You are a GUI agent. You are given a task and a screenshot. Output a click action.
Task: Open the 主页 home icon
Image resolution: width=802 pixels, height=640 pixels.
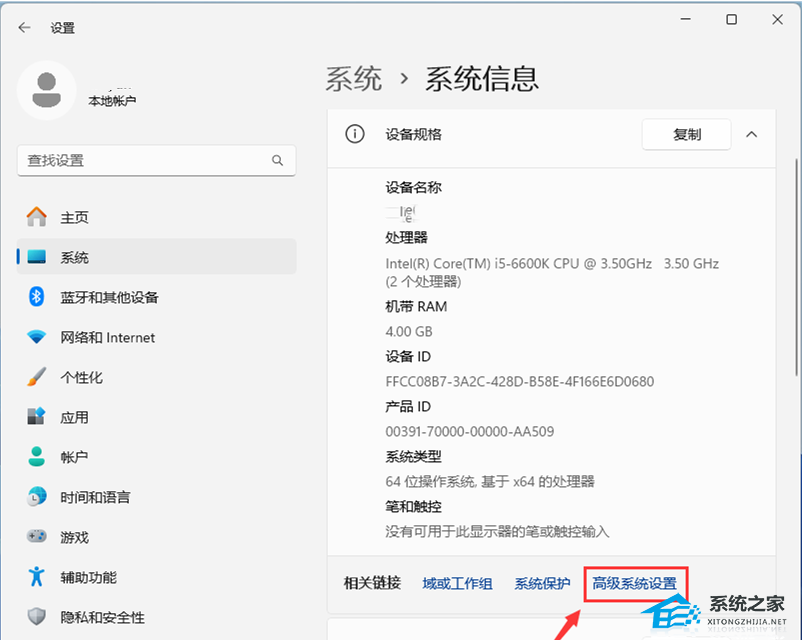pos(37,217)
